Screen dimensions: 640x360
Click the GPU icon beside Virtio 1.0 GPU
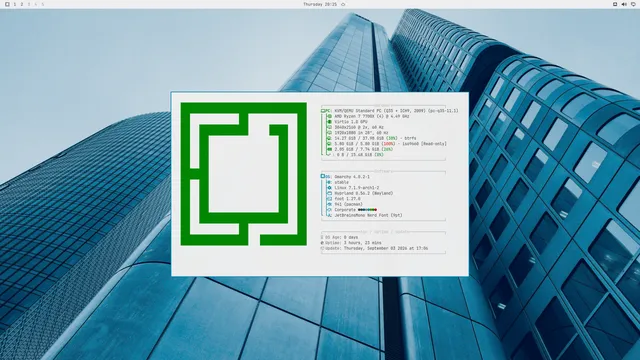(329, 122)
